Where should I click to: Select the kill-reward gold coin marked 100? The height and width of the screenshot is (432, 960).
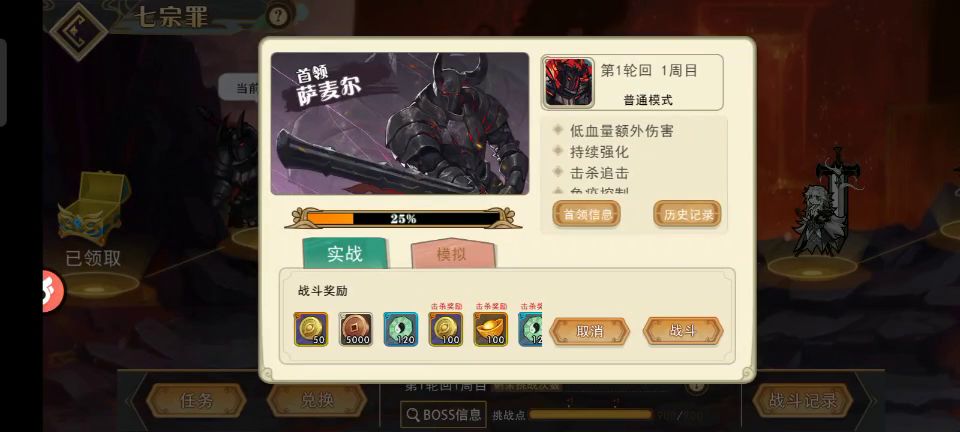pos(446,329)
